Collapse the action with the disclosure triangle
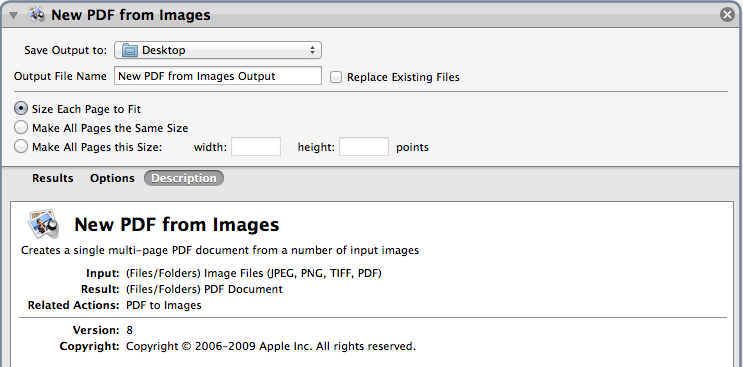The image size is (743, 367). click(x=13, y=15)
